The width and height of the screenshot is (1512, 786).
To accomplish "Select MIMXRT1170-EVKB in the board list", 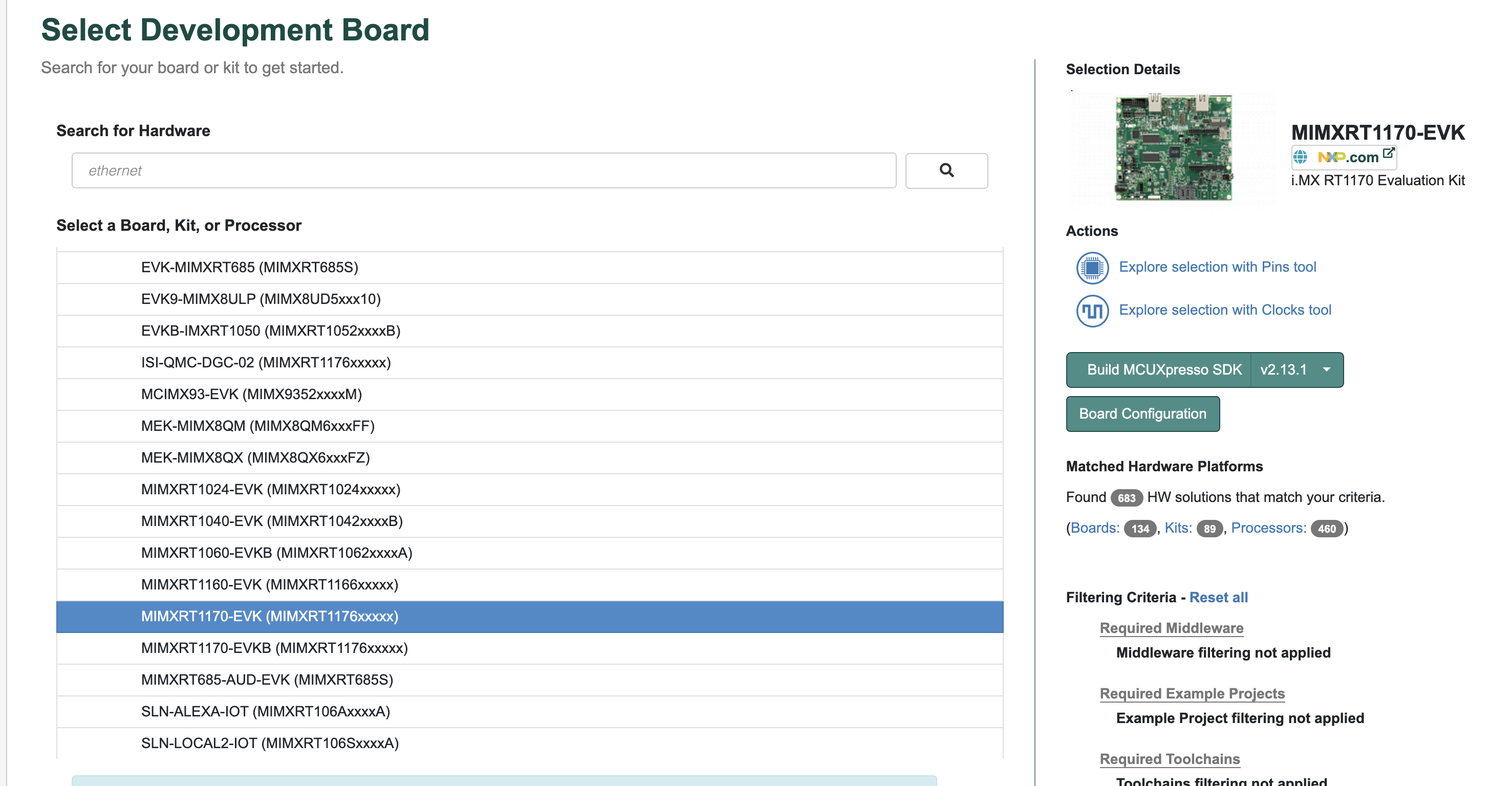I will click(x=274, y=648).
